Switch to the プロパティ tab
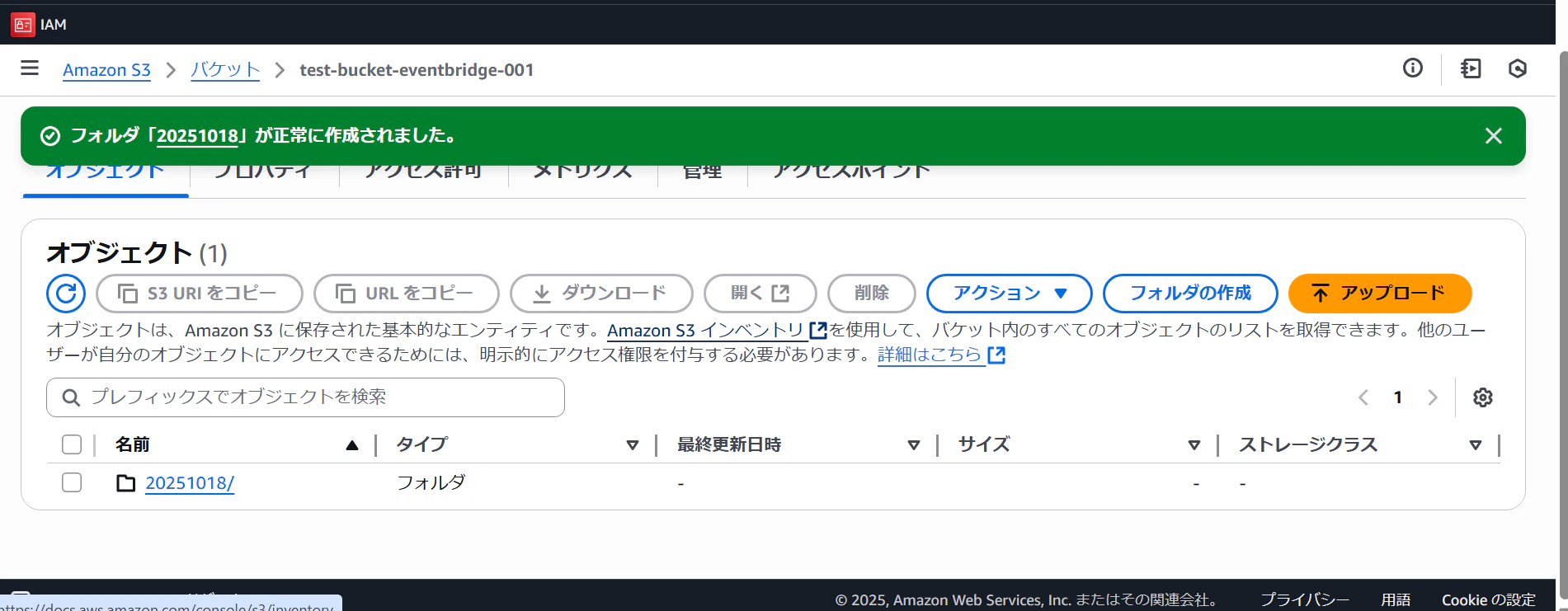The height and width of the screenshot is (611, 1568). coord(264,173)
